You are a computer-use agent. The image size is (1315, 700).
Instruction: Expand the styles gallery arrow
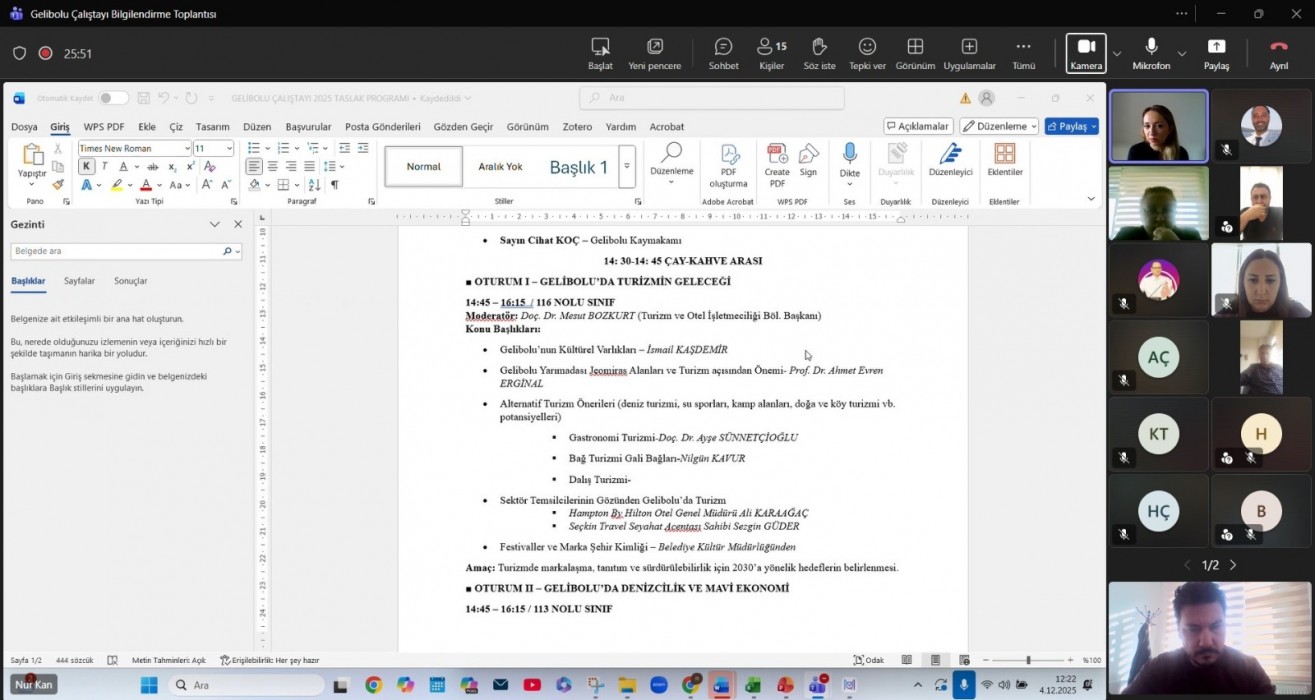click(x=627, y=167)
